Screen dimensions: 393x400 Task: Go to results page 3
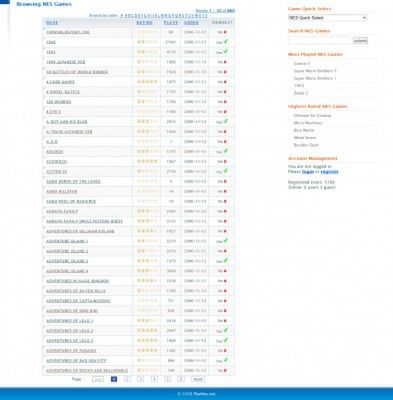140,379
